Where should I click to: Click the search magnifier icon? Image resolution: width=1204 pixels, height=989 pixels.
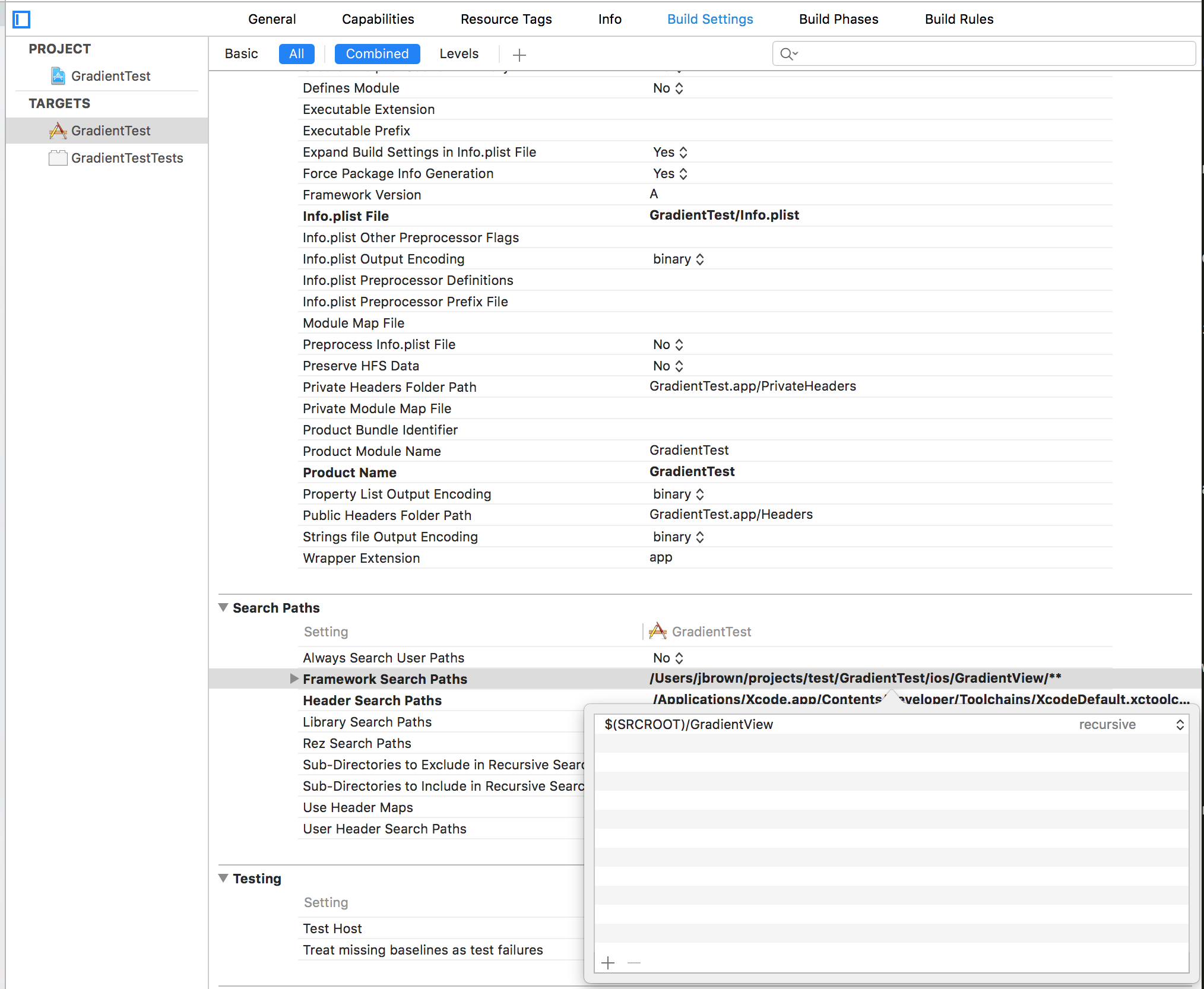788,54
